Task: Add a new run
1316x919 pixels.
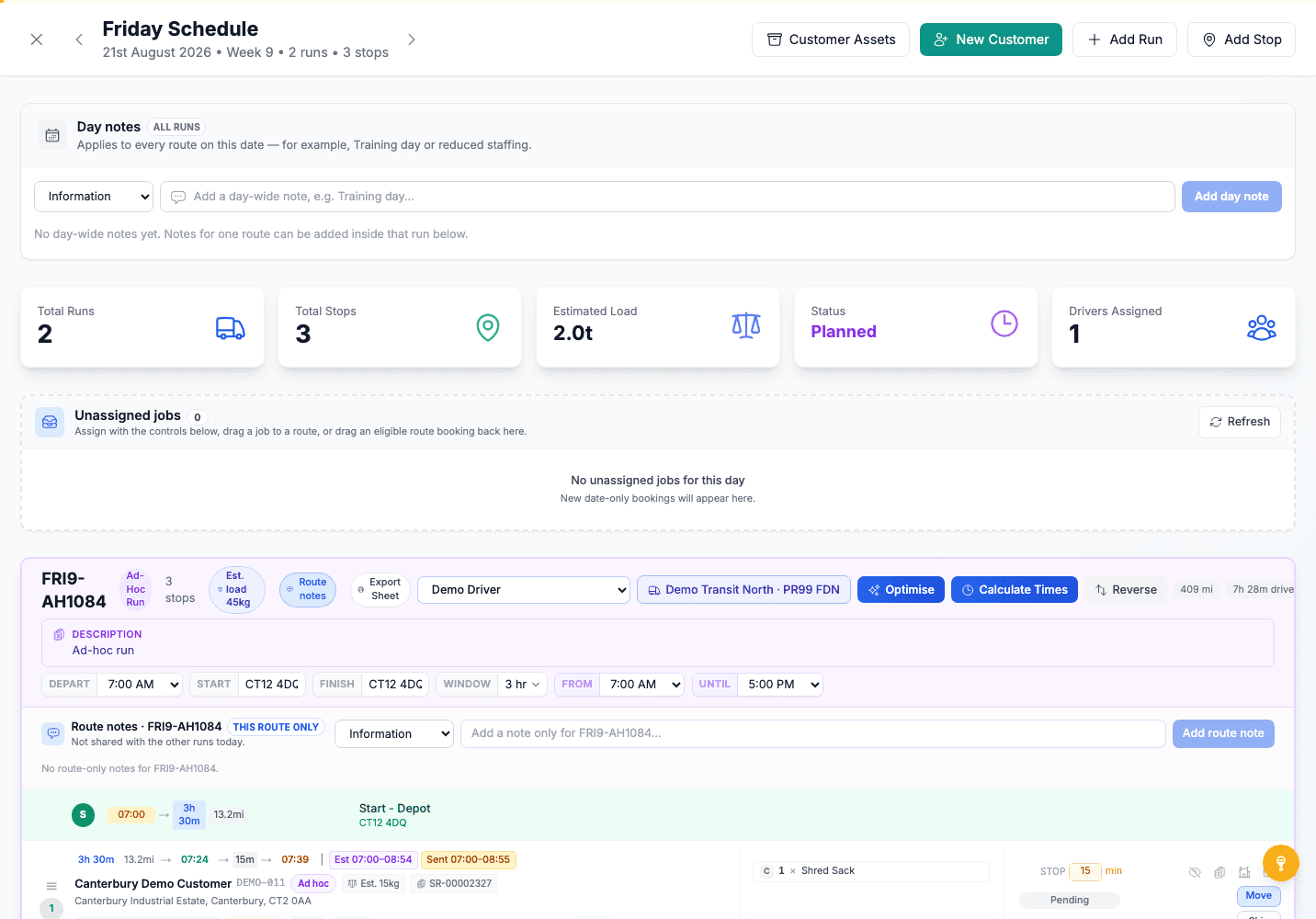Action: tap(1125, 40)
